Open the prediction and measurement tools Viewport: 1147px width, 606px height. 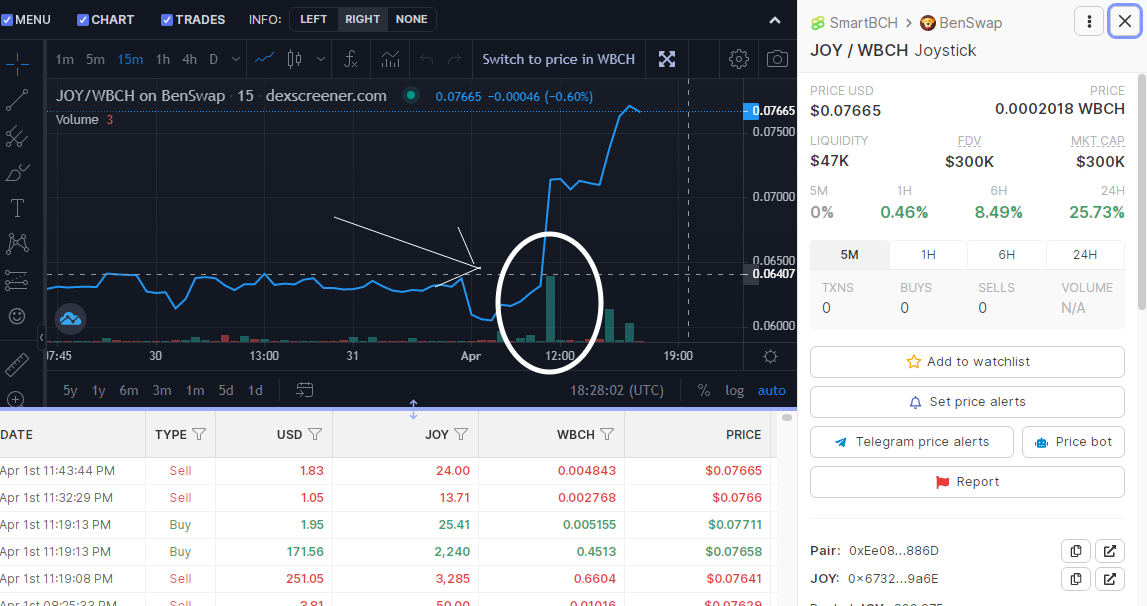click(17, 280)
